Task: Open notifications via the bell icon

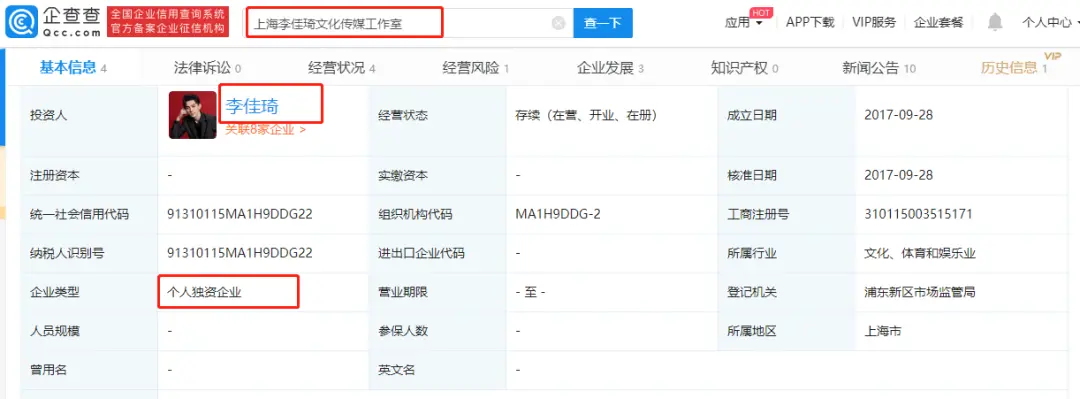Action: pos(995,22)
